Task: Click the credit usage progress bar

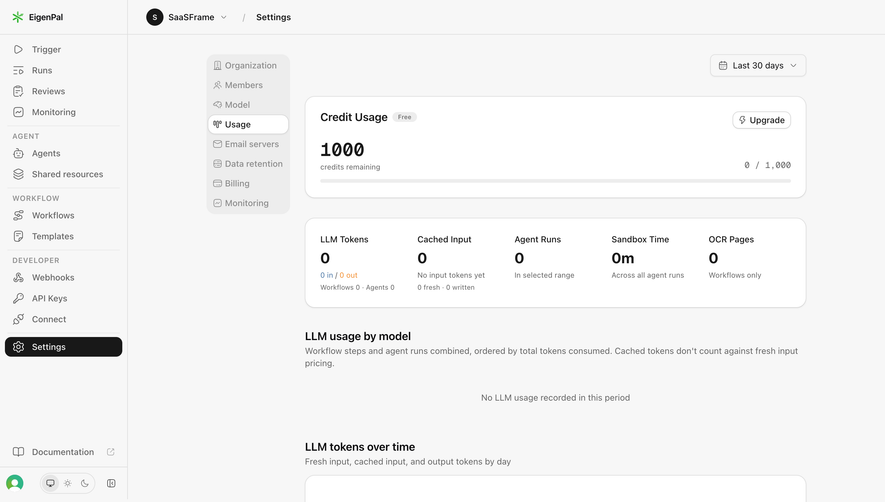Action: [555, 181]
